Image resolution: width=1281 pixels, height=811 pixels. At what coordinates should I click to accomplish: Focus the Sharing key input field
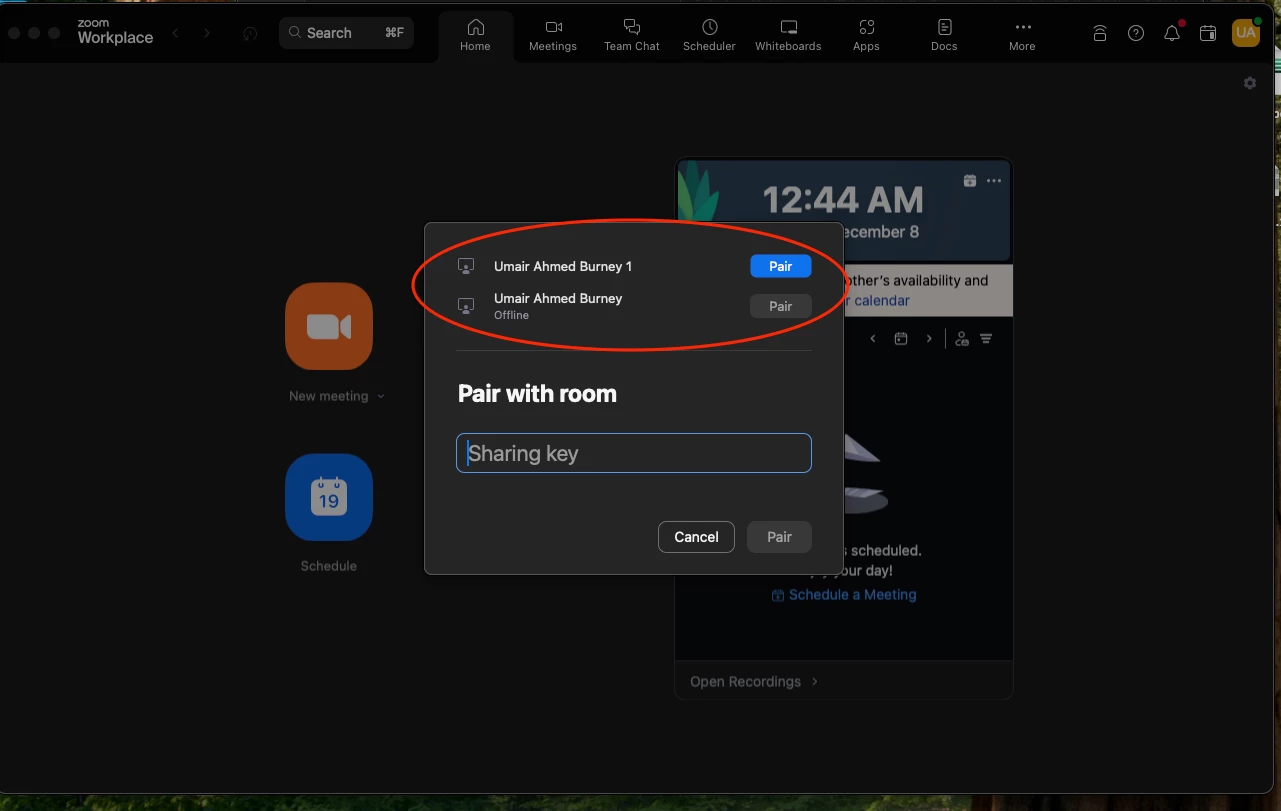click(633, 453)
